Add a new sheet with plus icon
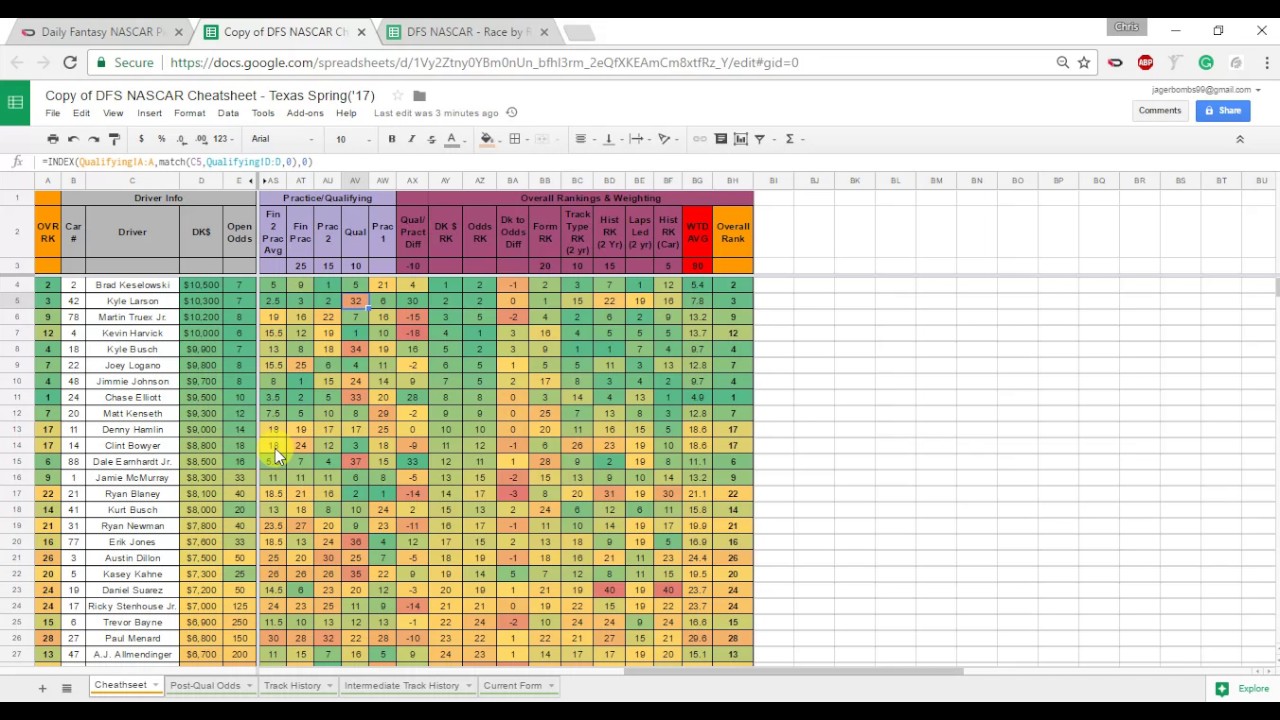This screenshot has height=720, width=1280. click(42, 688)
